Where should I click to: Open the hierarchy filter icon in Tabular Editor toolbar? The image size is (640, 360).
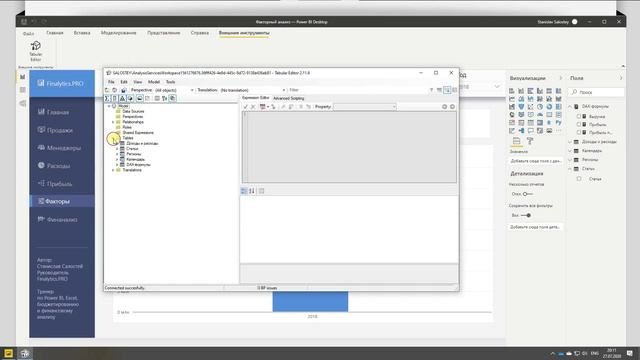[x=165, y=98]
